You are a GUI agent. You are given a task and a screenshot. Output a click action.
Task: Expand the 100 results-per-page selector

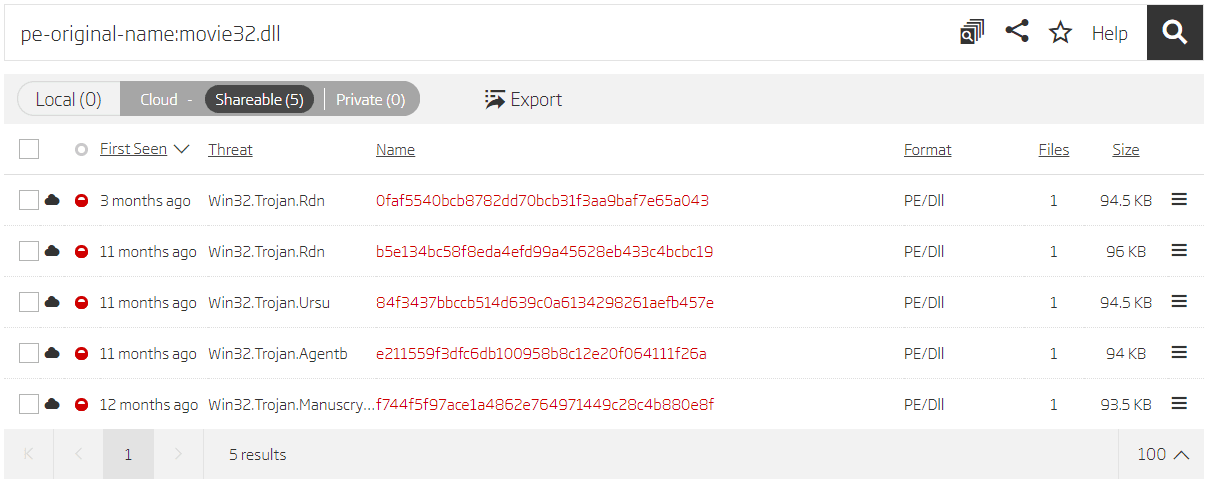point(1164,454)
